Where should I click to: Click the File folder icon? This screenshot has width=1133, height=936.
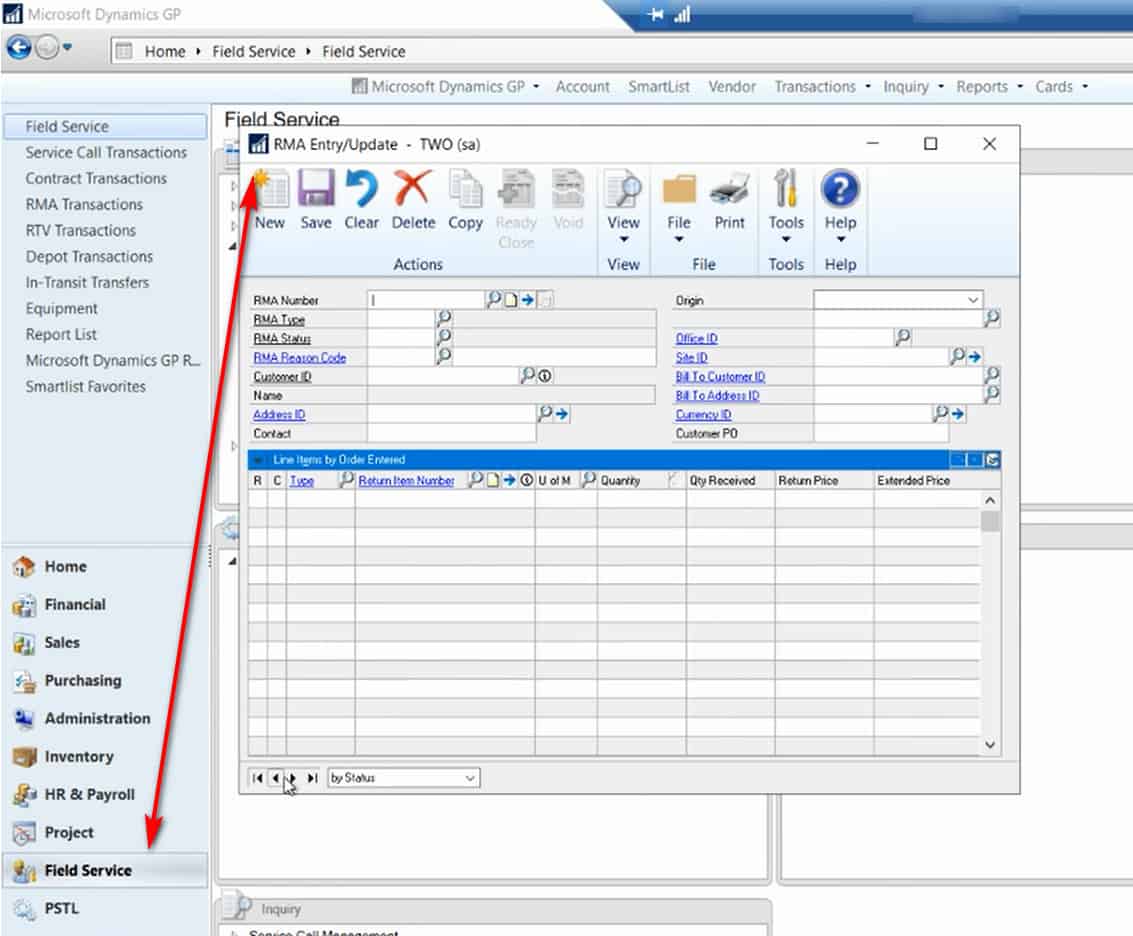click(x=678, y=189)
